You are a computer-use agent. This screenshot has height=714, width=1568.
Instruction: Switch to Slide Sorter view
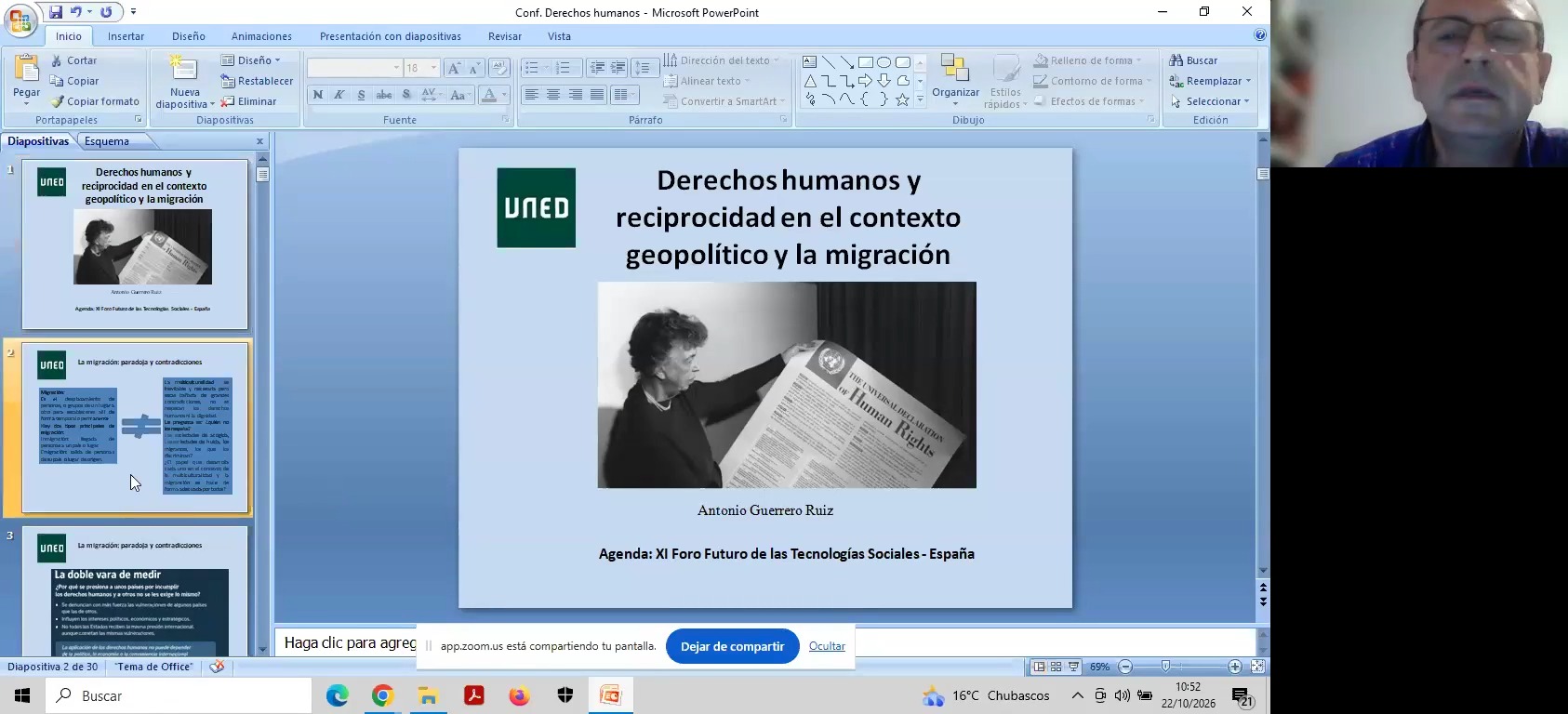(1056, 667)
